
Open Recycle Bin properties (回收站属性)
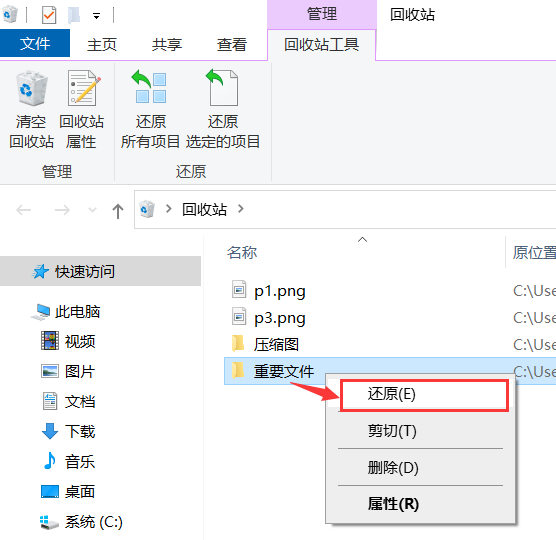pos(82,110)
